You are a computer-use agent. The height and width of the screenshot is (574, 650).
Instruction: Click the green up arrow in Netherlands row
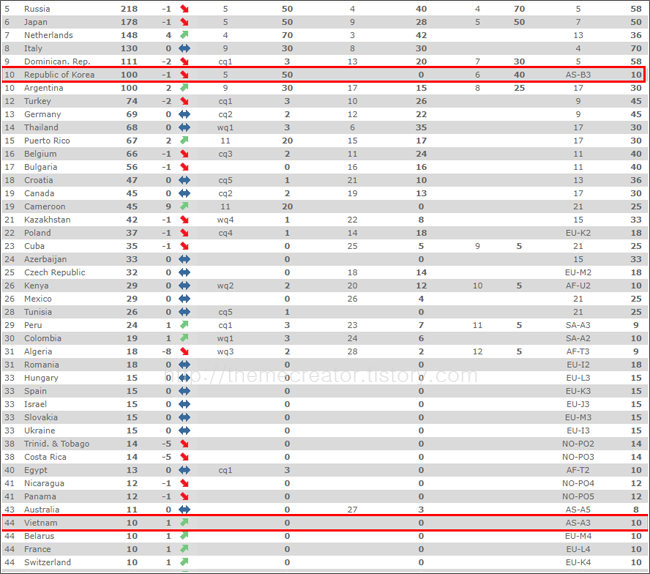point(184,35)
